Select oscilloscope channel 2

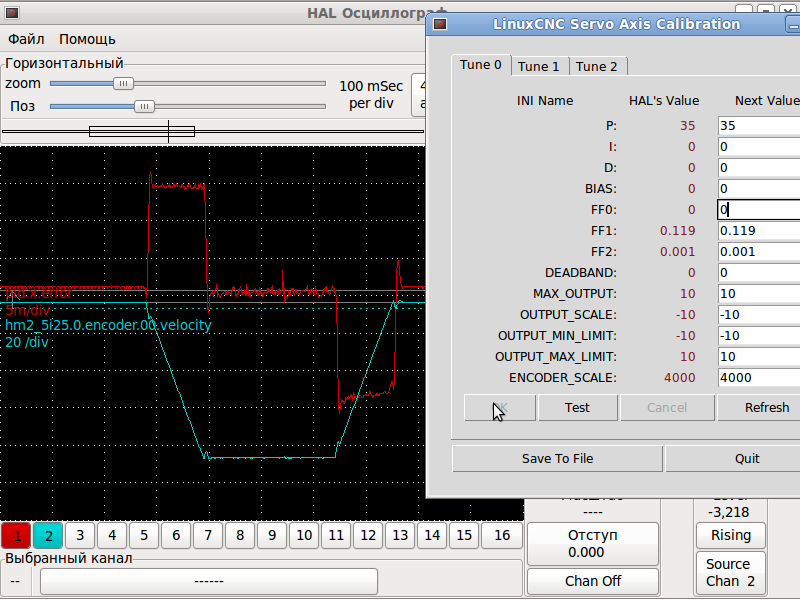(x=48, y=536)
